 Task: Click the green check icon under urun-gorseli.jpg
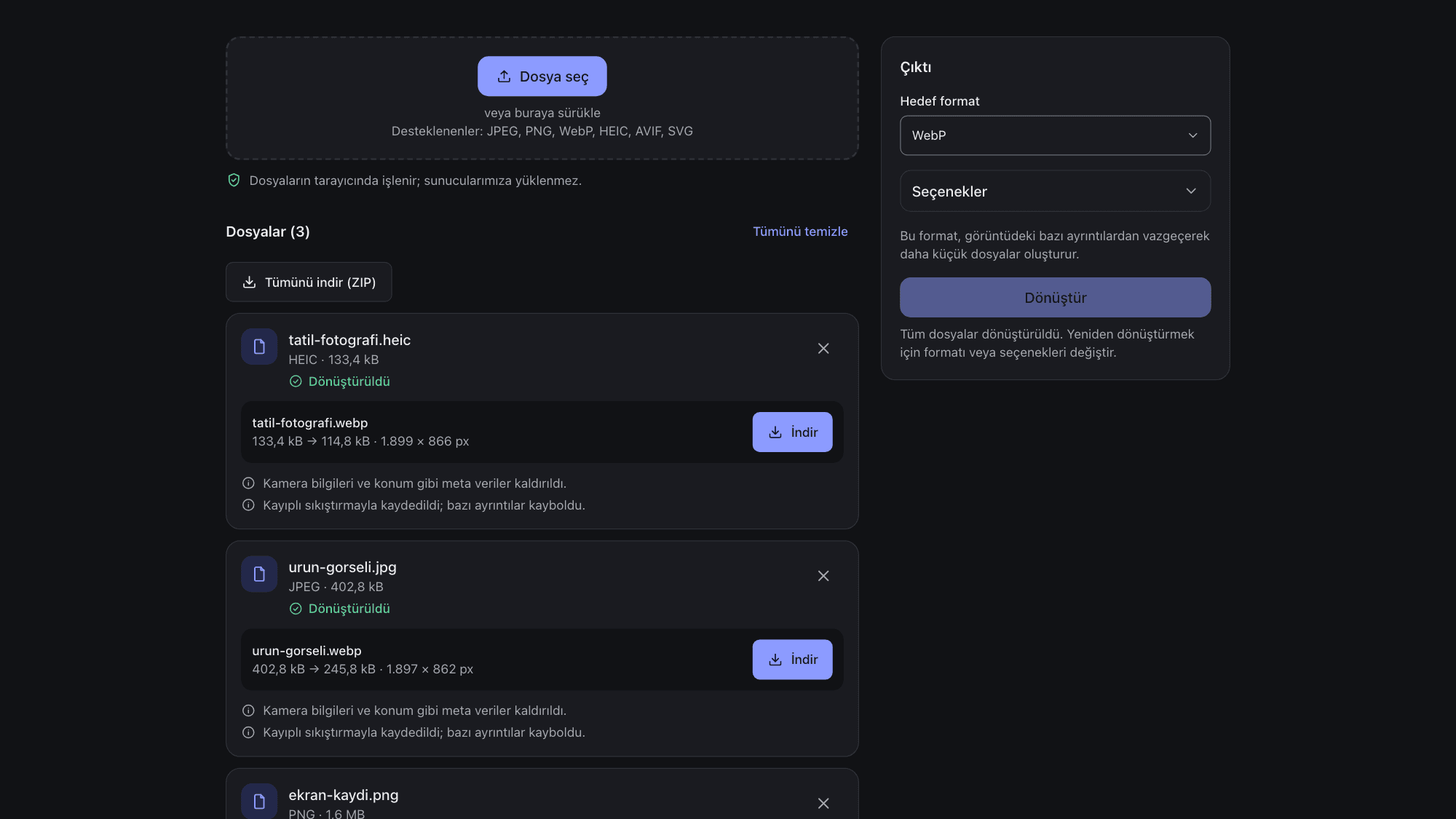pyautogui.click(x=296, y=609)
